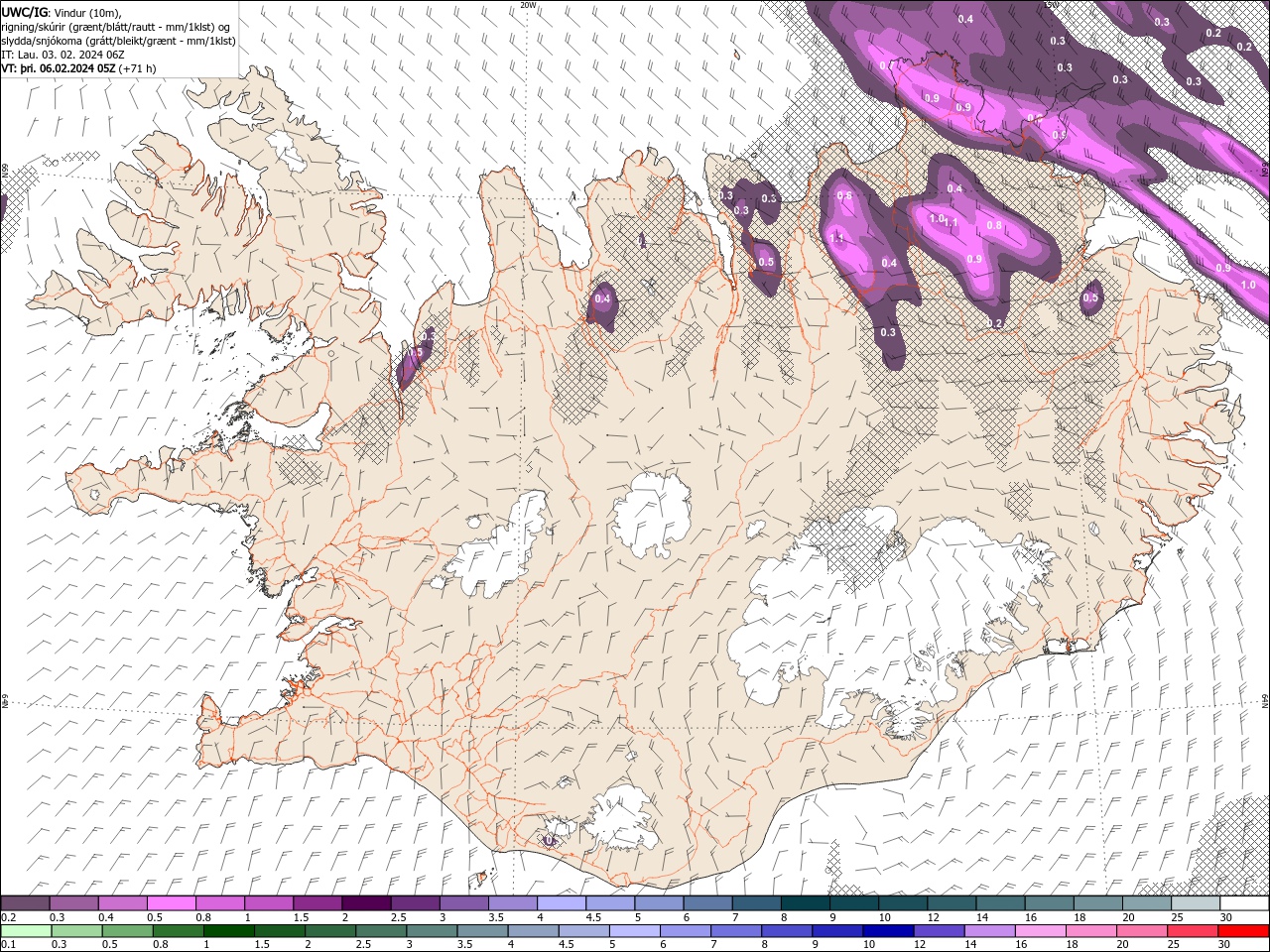The image size is (1270, 952).
Task: Click the bright pink 0.5 swatch in the snow legend
Action: click(172, 903)
